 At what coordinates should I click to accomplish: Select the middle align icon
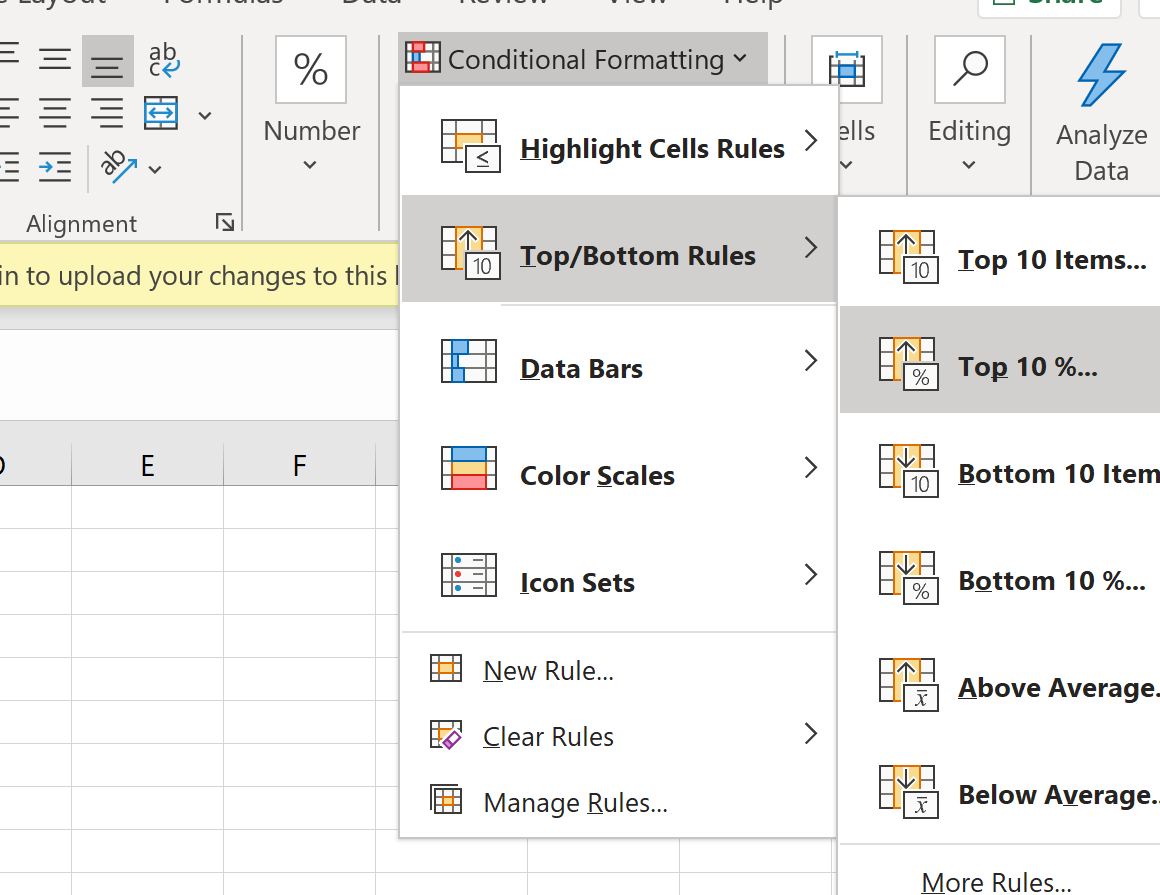[x=55, y=59]
